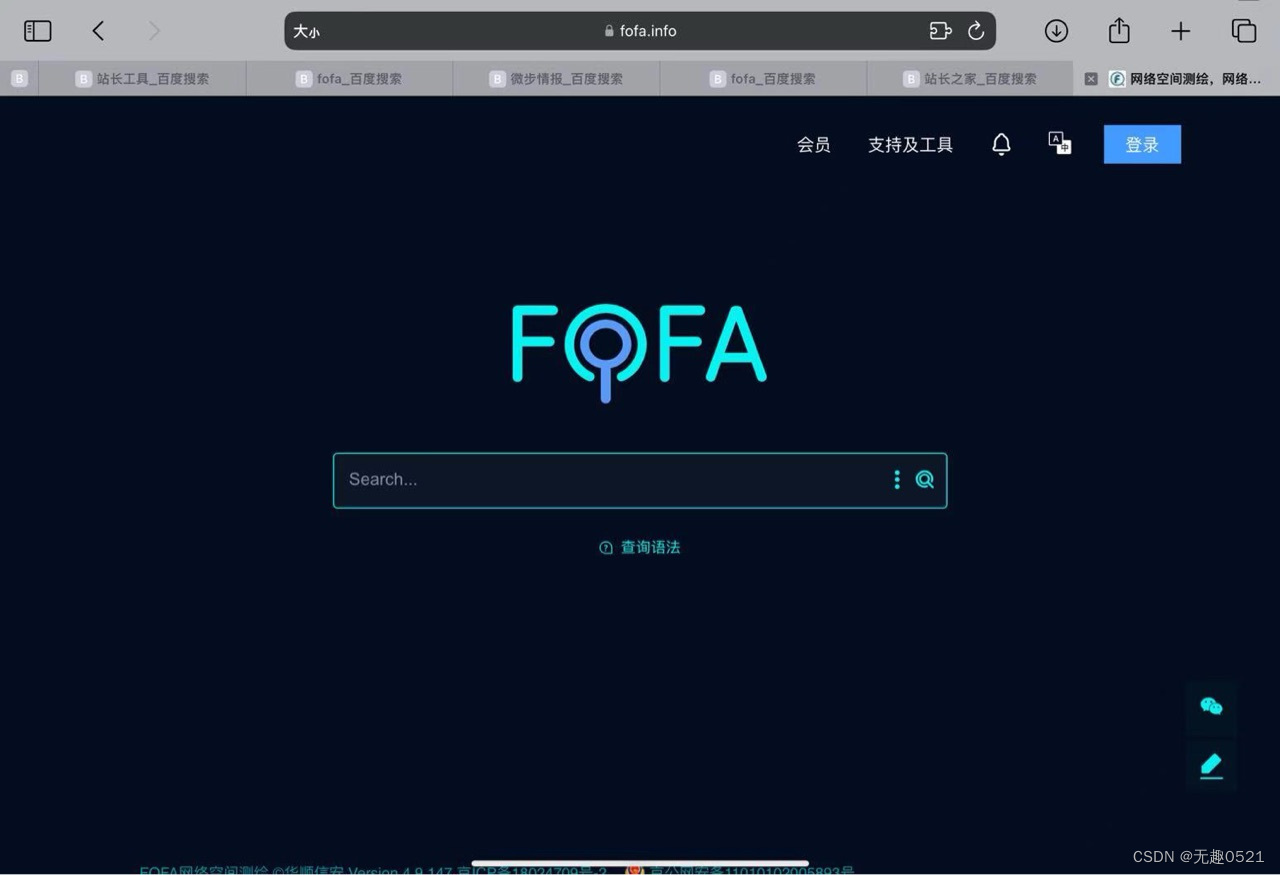Screen dimensions: 1280x875
Task: Open the leftmost pinned Baidu tab
Action: [x=19, y=79]
